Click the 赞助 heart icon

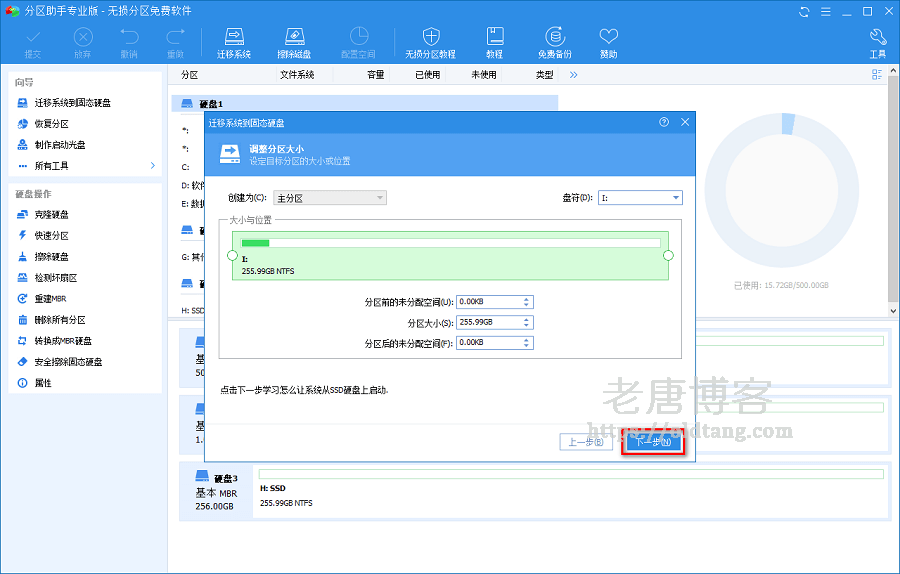pos(608,42)
